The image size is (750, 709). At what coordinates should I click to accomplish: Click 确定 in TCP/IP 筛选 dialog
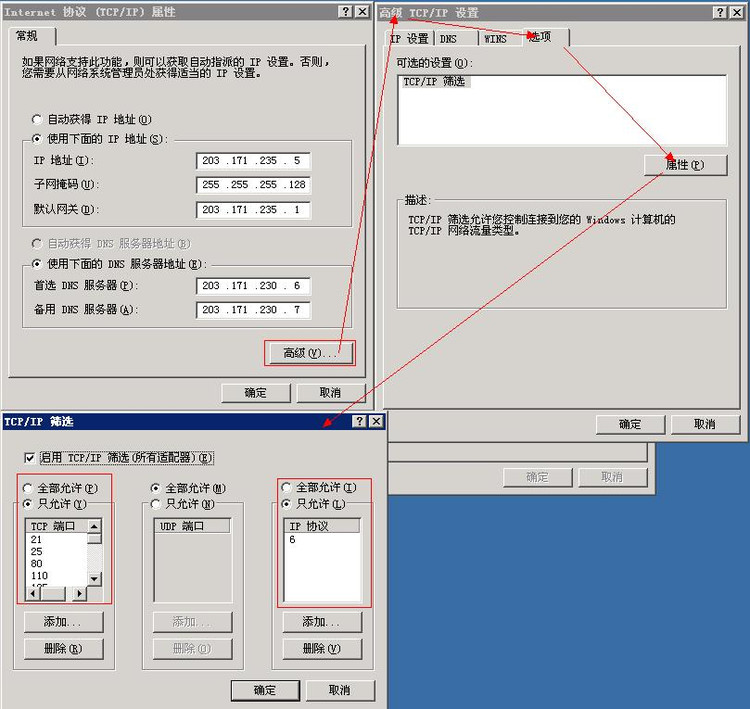(265, 690)
